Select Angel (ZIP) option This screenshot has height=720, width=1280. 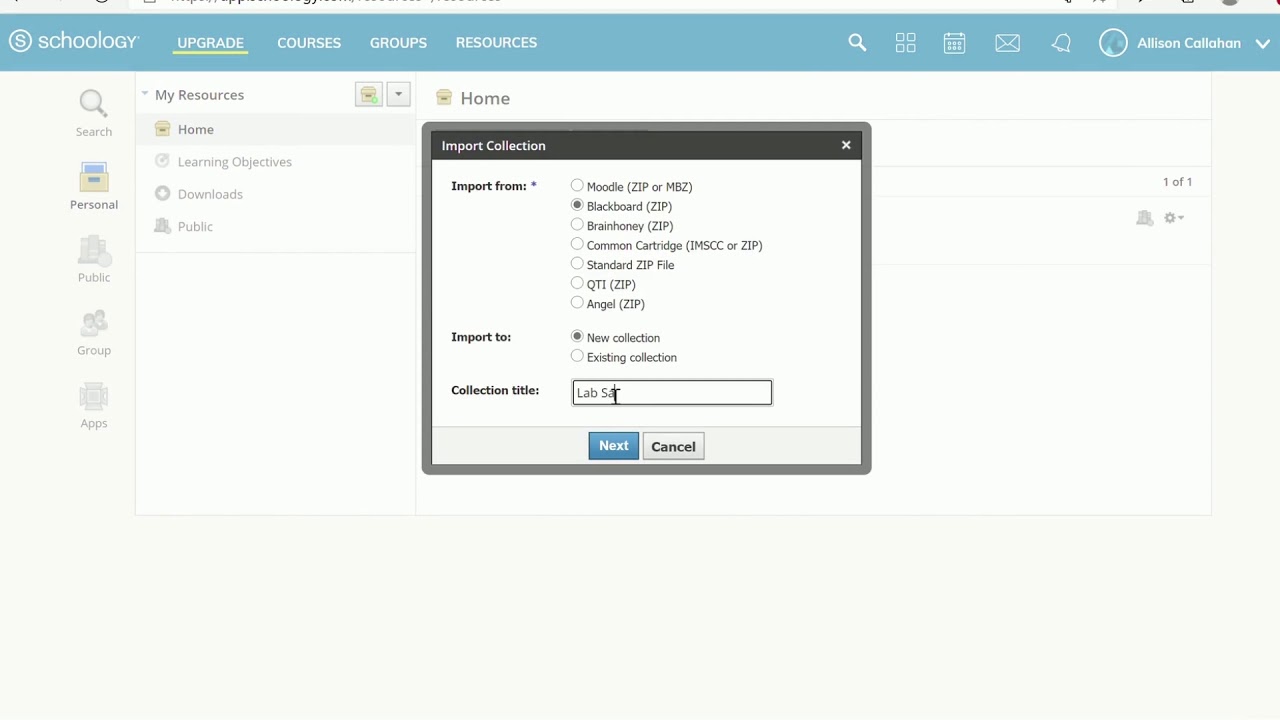tap(577, 303)
